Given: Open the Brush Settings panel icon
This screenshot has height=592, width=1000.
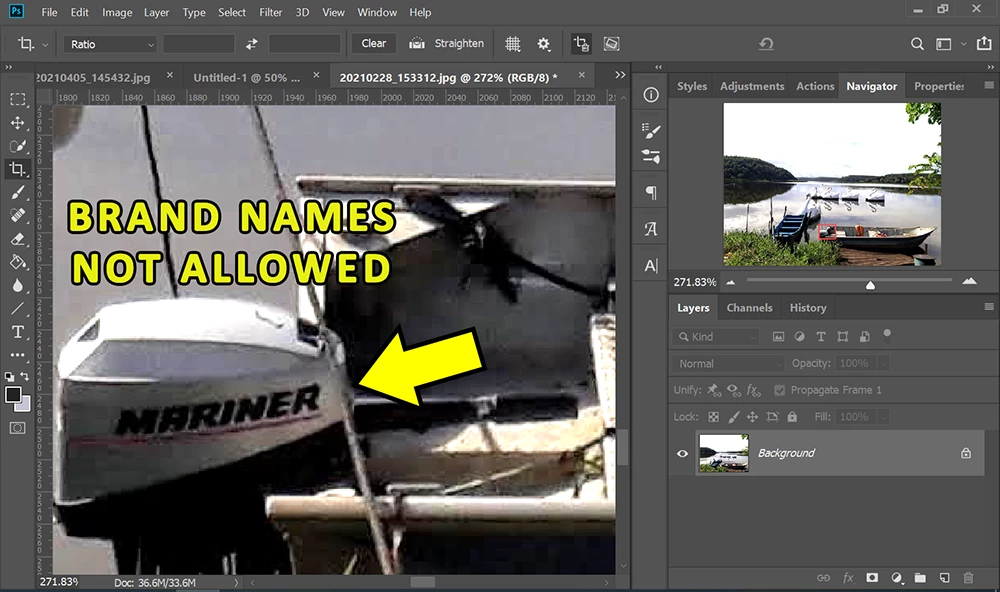Looking at the screenshot, I should click(x=651, y=130).
